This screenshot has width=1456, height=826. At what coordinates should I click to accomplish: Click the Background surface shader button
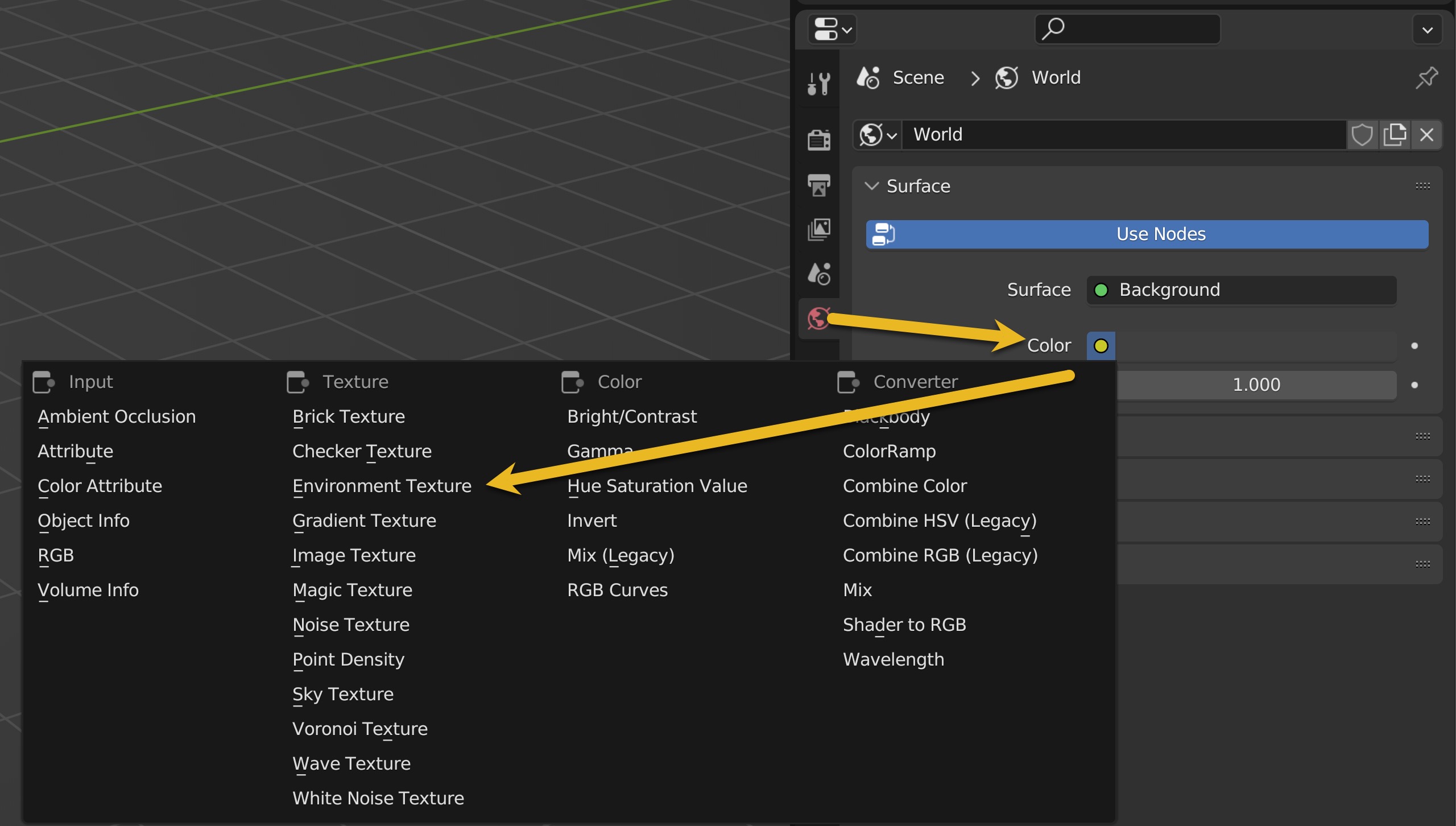click(1241, 290)
